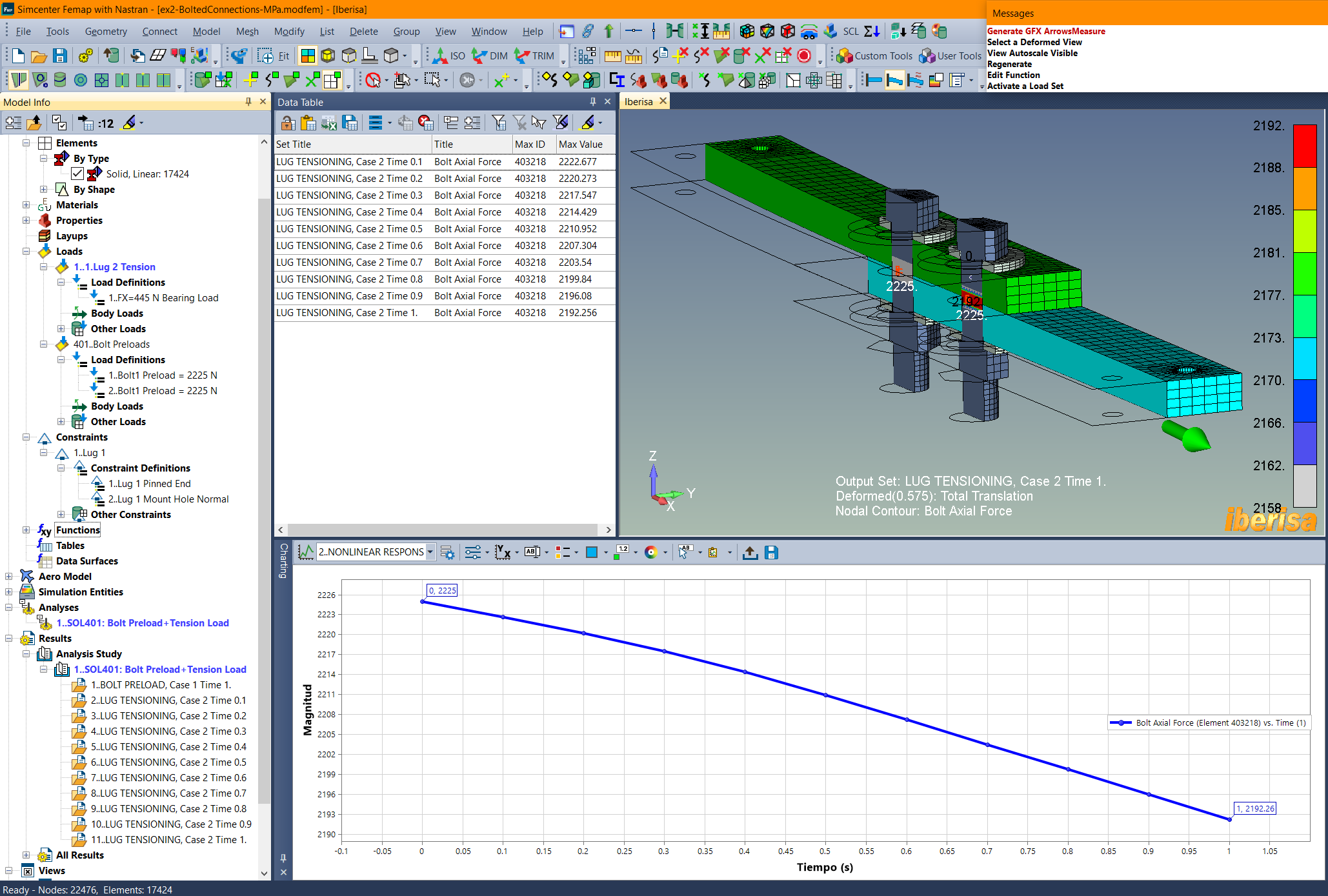Open the Mesh menu
Viewport: 1328px width, 896px height.
pyautogui.click(x=247, y=31)
